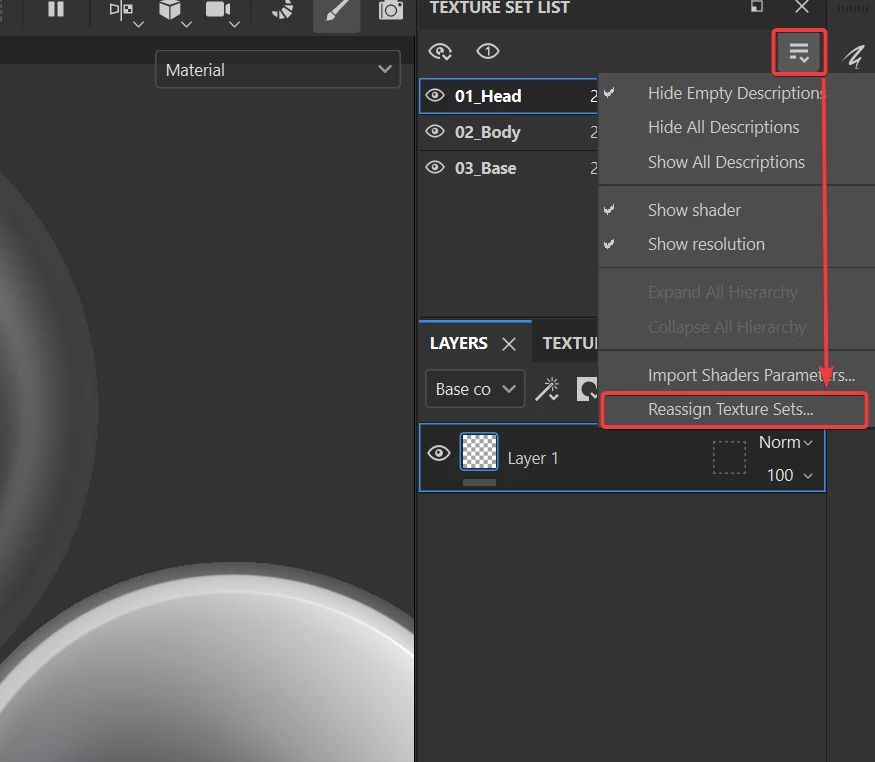
Task: Open the layer opacity 100 dropdown
Action: click(x=789, y=475)
